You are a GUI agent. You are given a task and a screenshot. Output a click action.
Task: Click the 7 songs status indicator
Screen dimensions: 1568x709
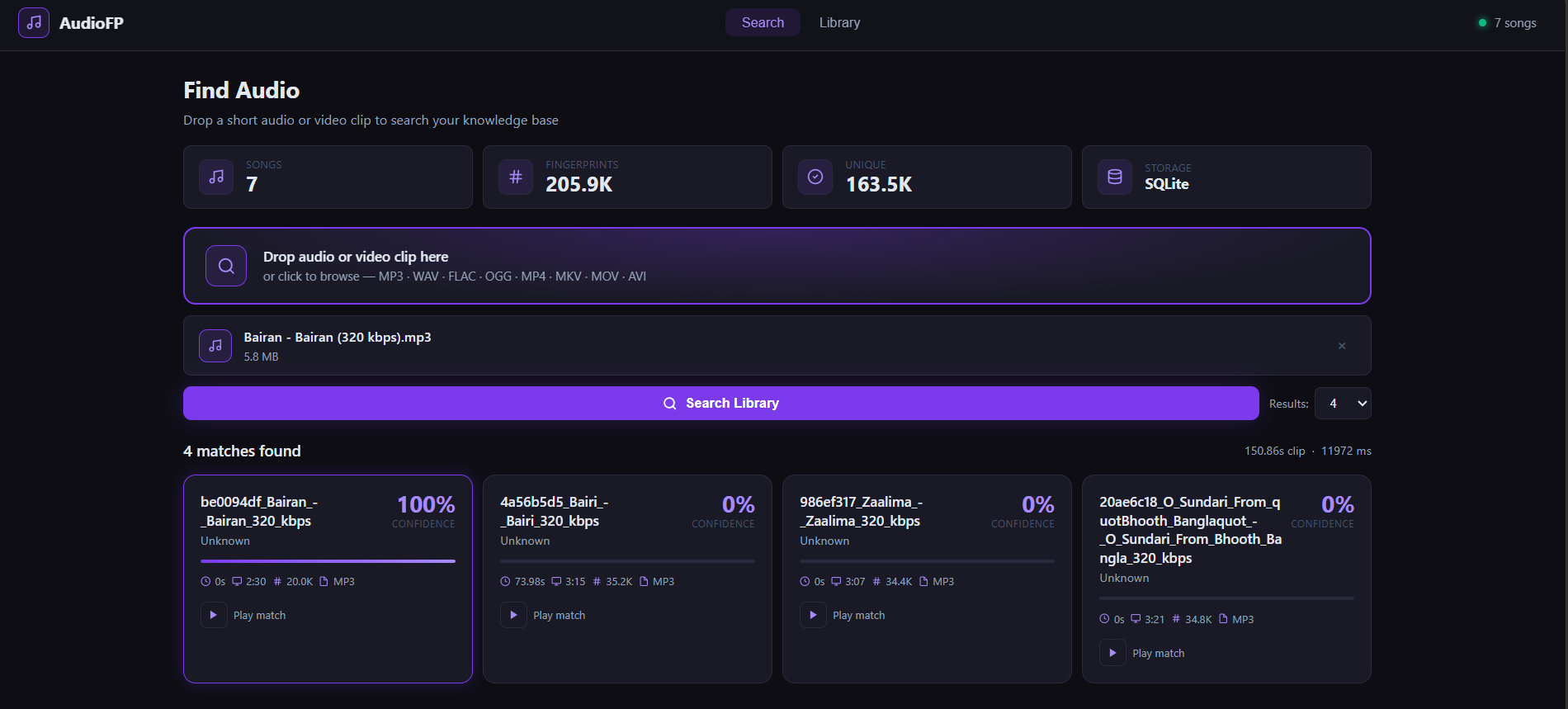coord(1508,23)
